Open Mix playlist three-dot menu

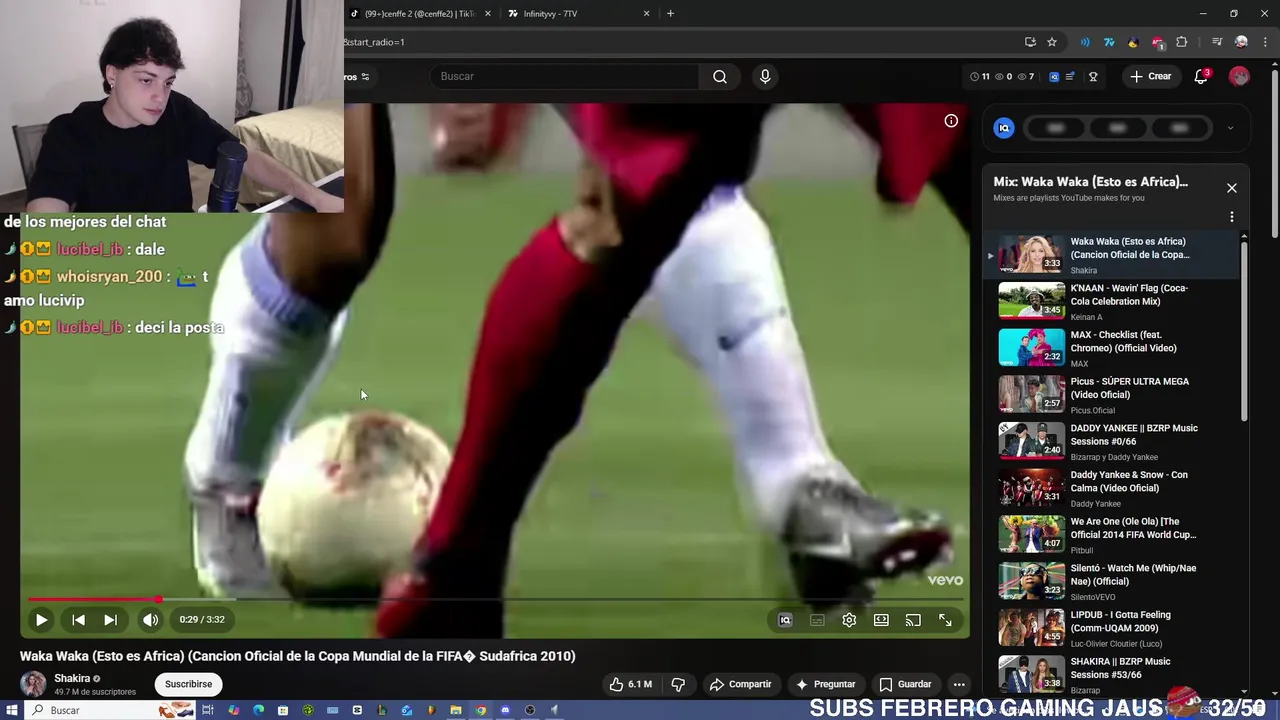pos(1232,217)
